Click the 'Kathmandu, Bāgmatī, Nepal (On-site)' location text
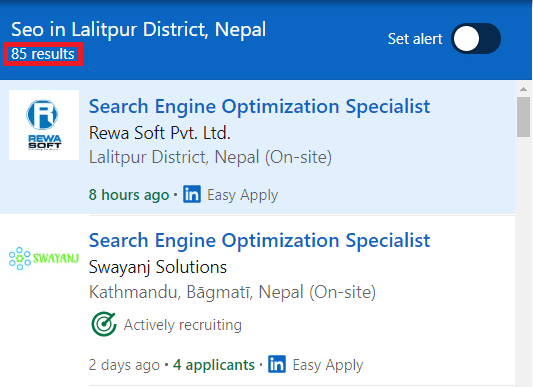The image size is (533, 387). [232, 292]
